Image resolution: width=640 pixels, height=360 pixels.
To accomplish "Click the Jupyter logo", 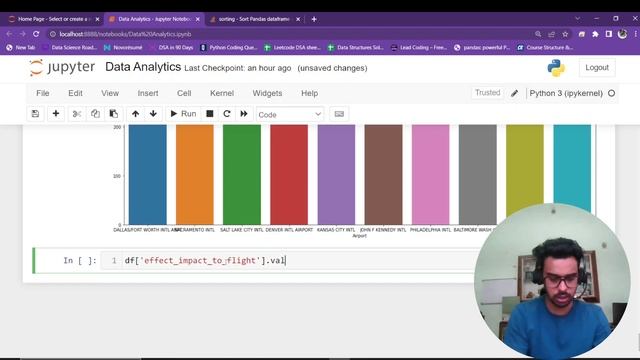I will (62, 67).
